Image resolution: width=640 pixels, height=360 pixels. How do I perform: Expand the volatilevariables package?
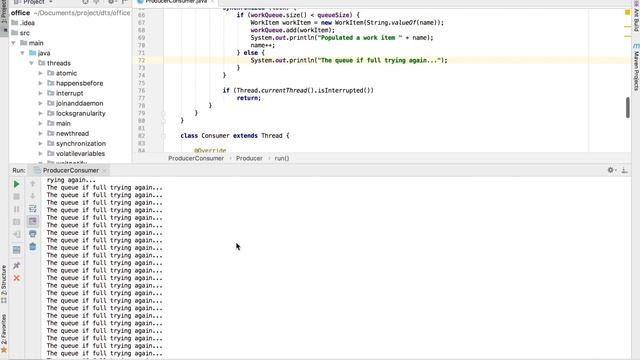[x=40, y=153]
